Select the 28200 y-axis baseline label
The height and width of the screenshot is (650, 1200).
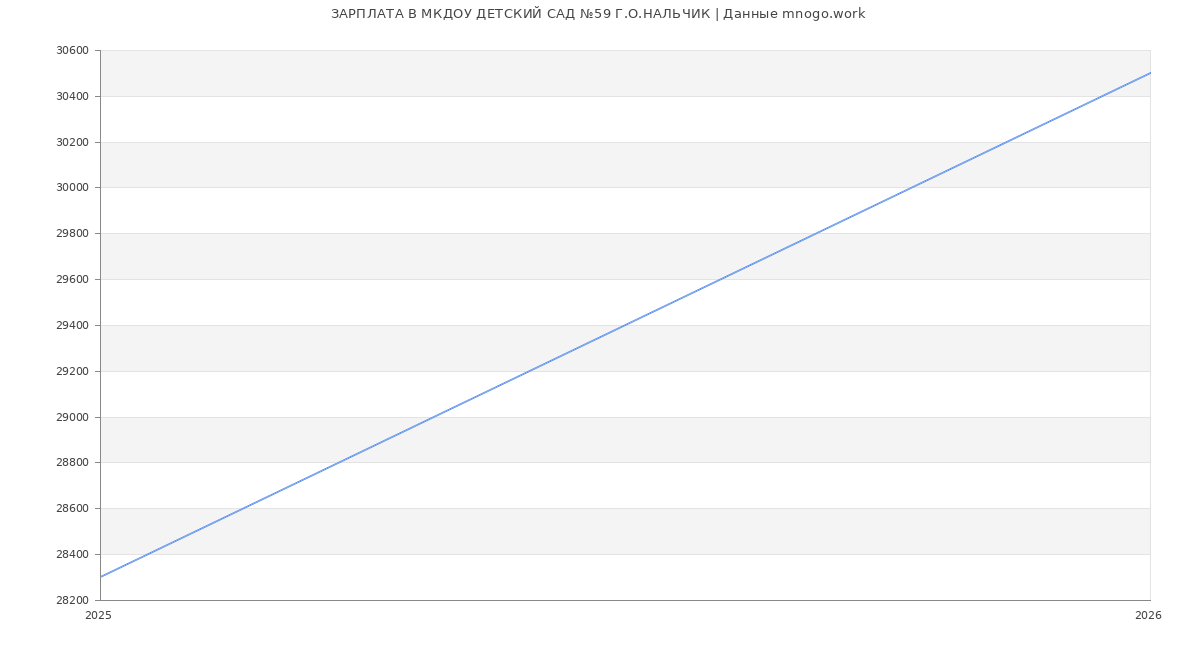72,601
